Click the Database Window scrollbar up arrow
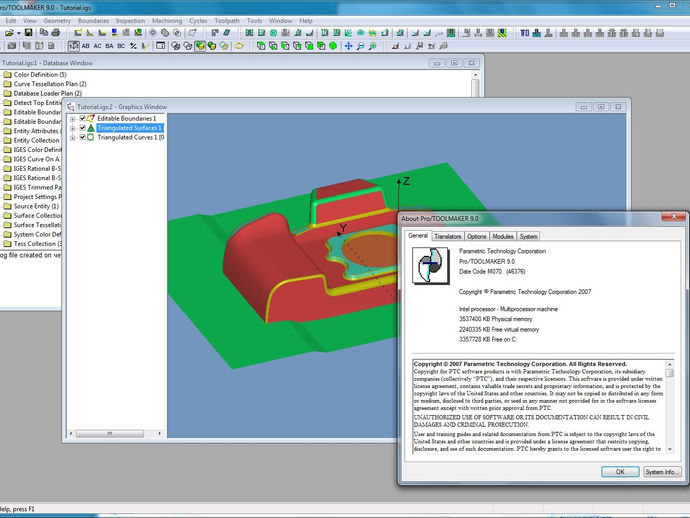The image size is (690, 518). coord(475,75)
